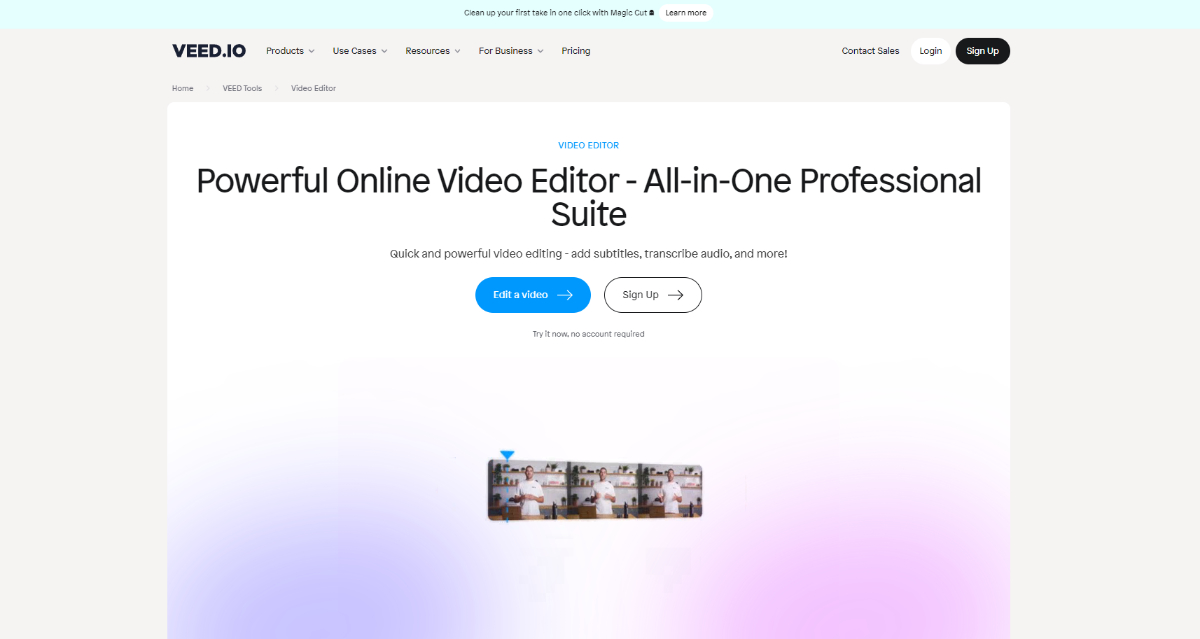
Task: Click the VEED.IO logo
Action: click(x=209, y=51)
